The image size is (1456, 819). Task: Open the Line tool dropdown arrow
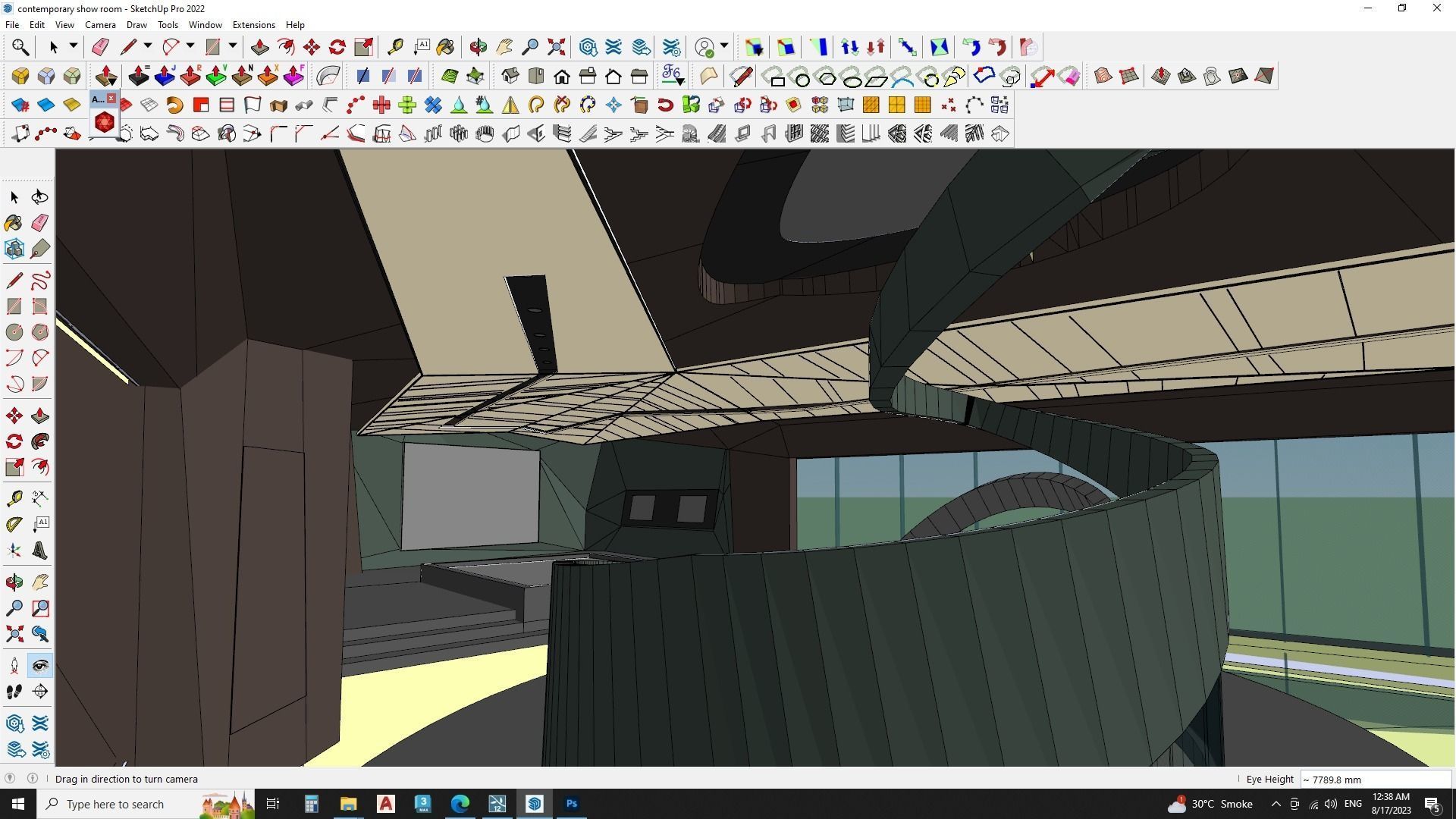(148, 46)
